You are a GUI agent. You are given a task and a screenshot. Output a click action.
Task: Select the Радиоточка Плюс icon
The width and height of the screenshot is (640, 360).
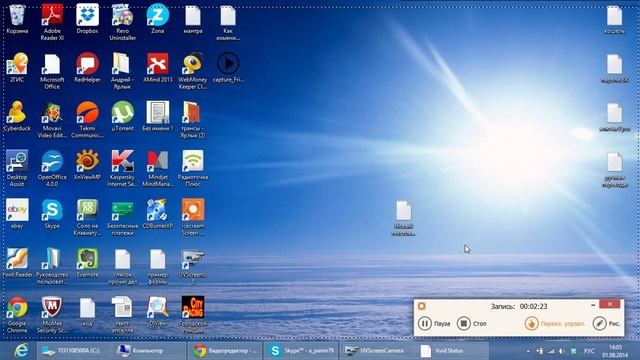point(193,169)
